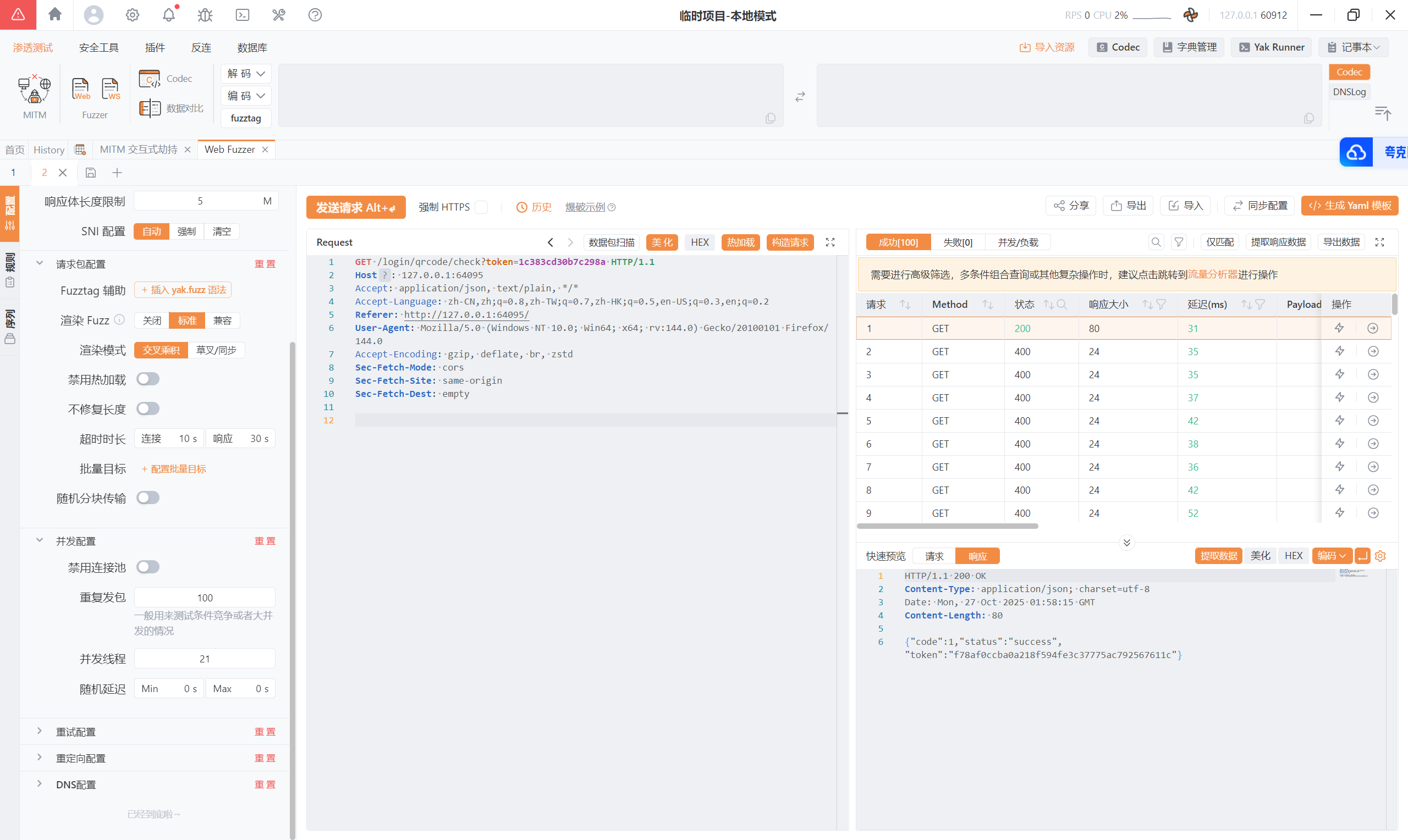1408x840 pixels.
Task: Open the 解码 dropdown
Action: (x=246, y=74)
